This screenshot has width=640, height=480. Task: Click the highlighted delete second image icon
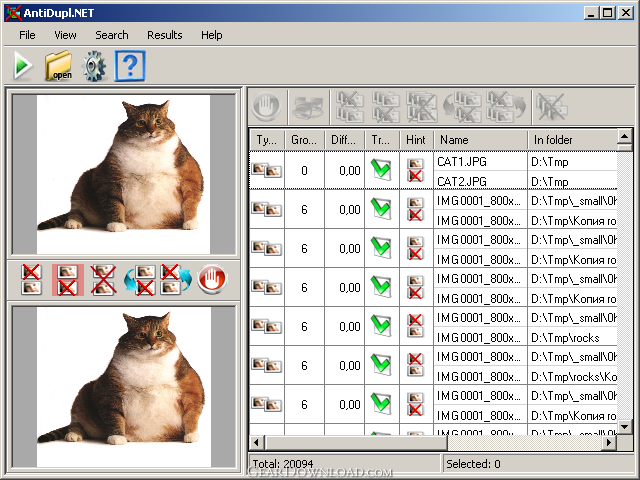pyautogui.click(x=68, y=280)
